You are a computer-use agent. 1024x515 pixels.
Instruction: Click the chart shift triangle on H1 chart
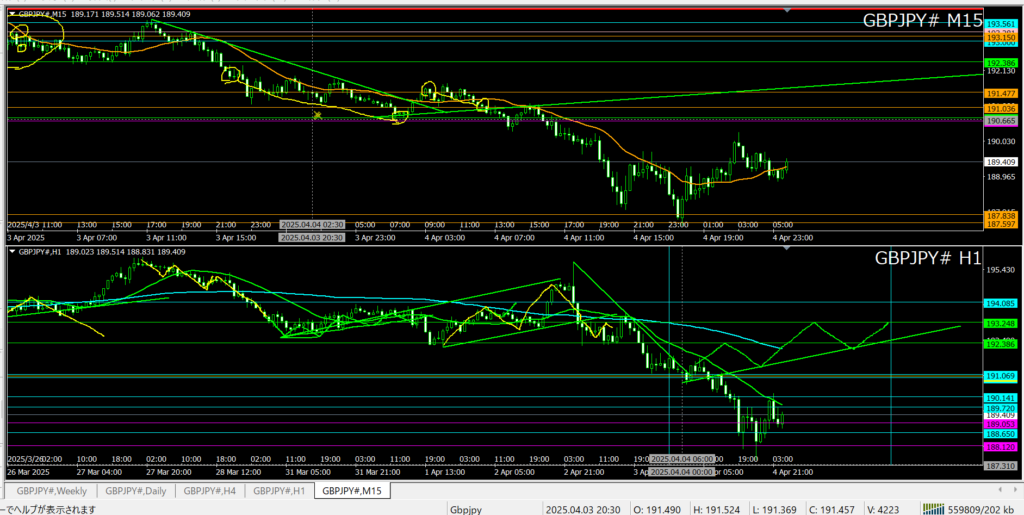point(787,249)
